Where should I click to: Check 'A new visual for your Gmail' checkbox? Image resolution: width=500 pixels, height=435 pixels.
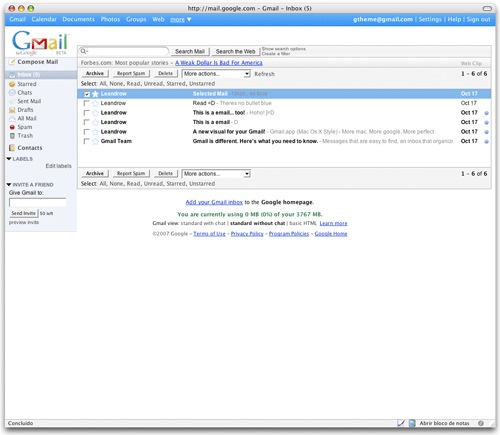point(87,132)
